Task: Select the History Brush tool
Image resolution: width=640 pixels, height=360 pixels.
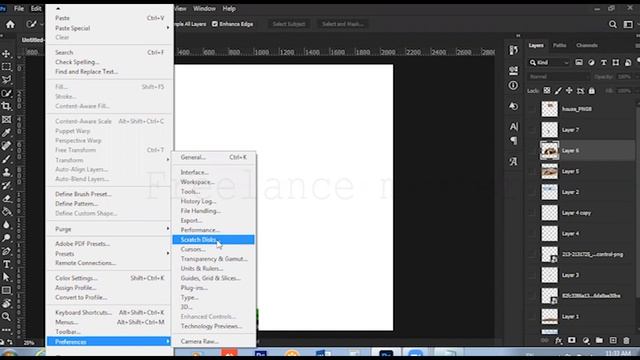Action: (x=7, y=185)
